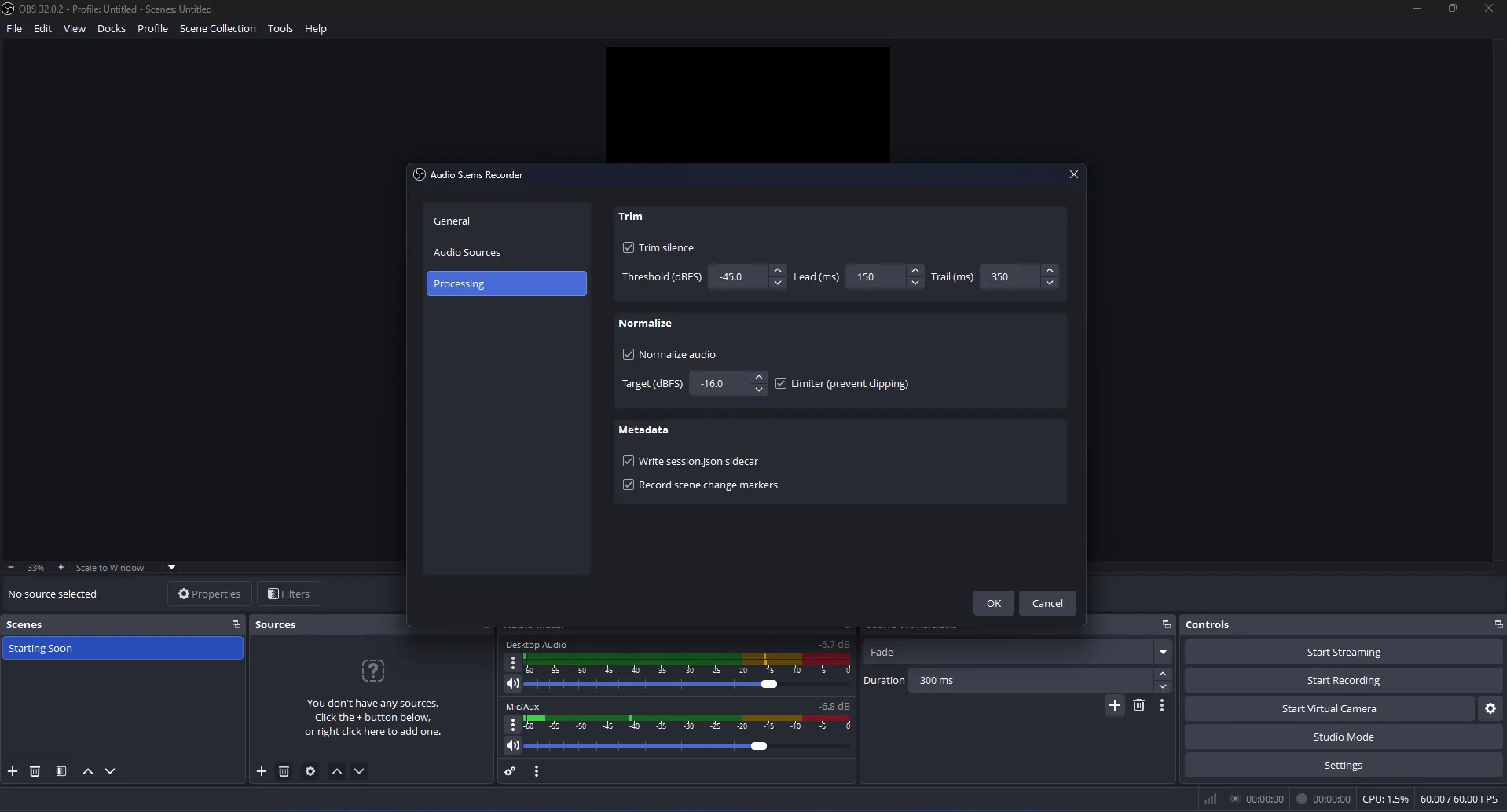This screenshot has height=812, width=1507.
Task: Open the Tools menu
Action: click(280, 28)
